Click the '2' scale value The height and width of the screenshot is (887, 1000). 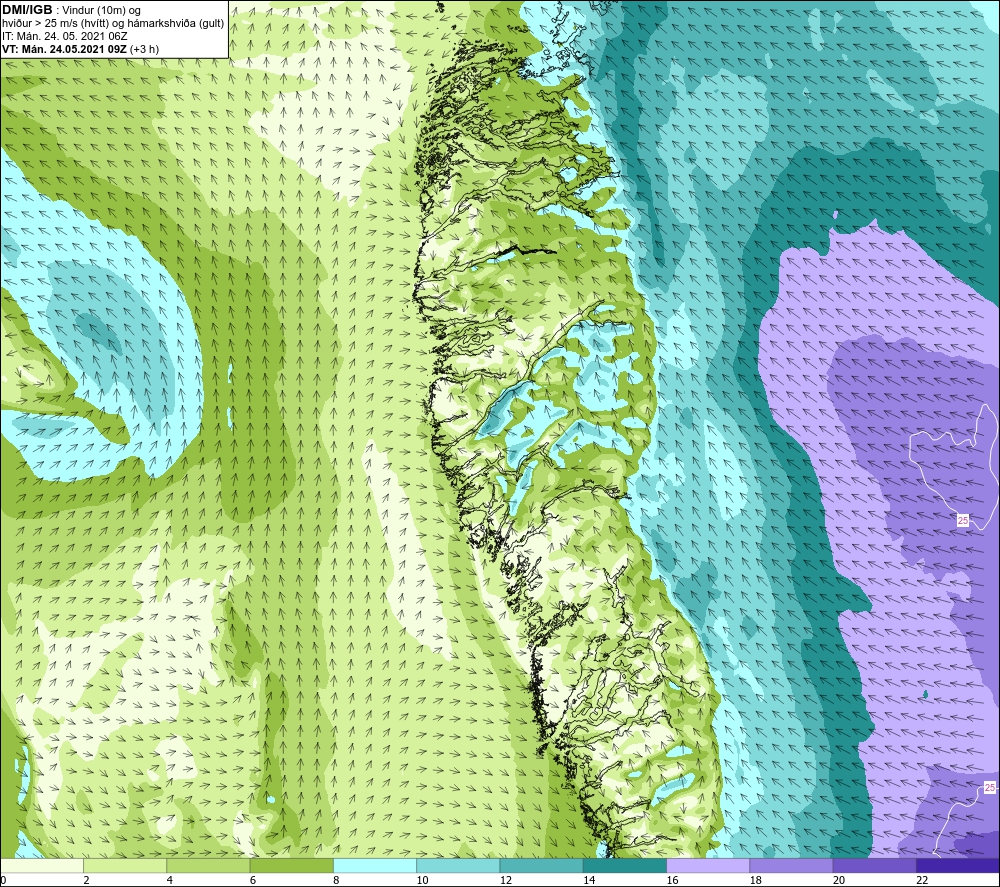pyautogui.click(x=86, y=880)
